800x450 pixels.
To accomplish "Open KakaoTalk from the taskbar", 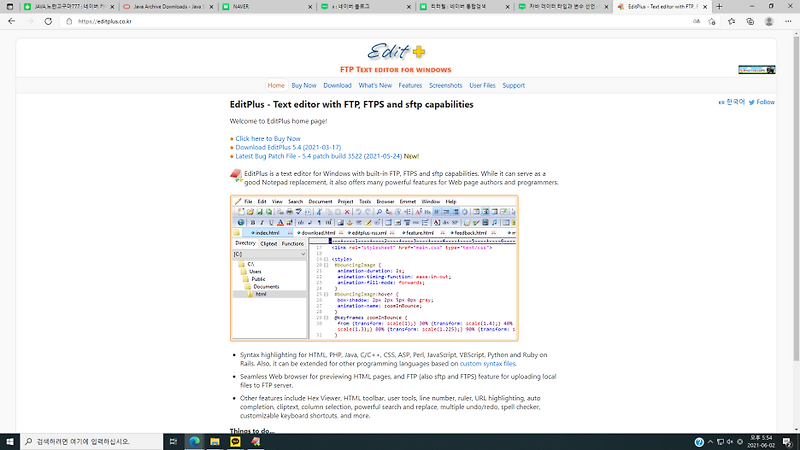I will point(235,442).
